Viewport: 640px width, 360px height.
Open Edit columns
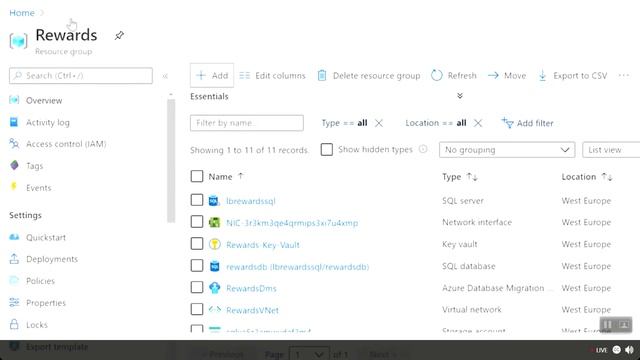[272, 76]
